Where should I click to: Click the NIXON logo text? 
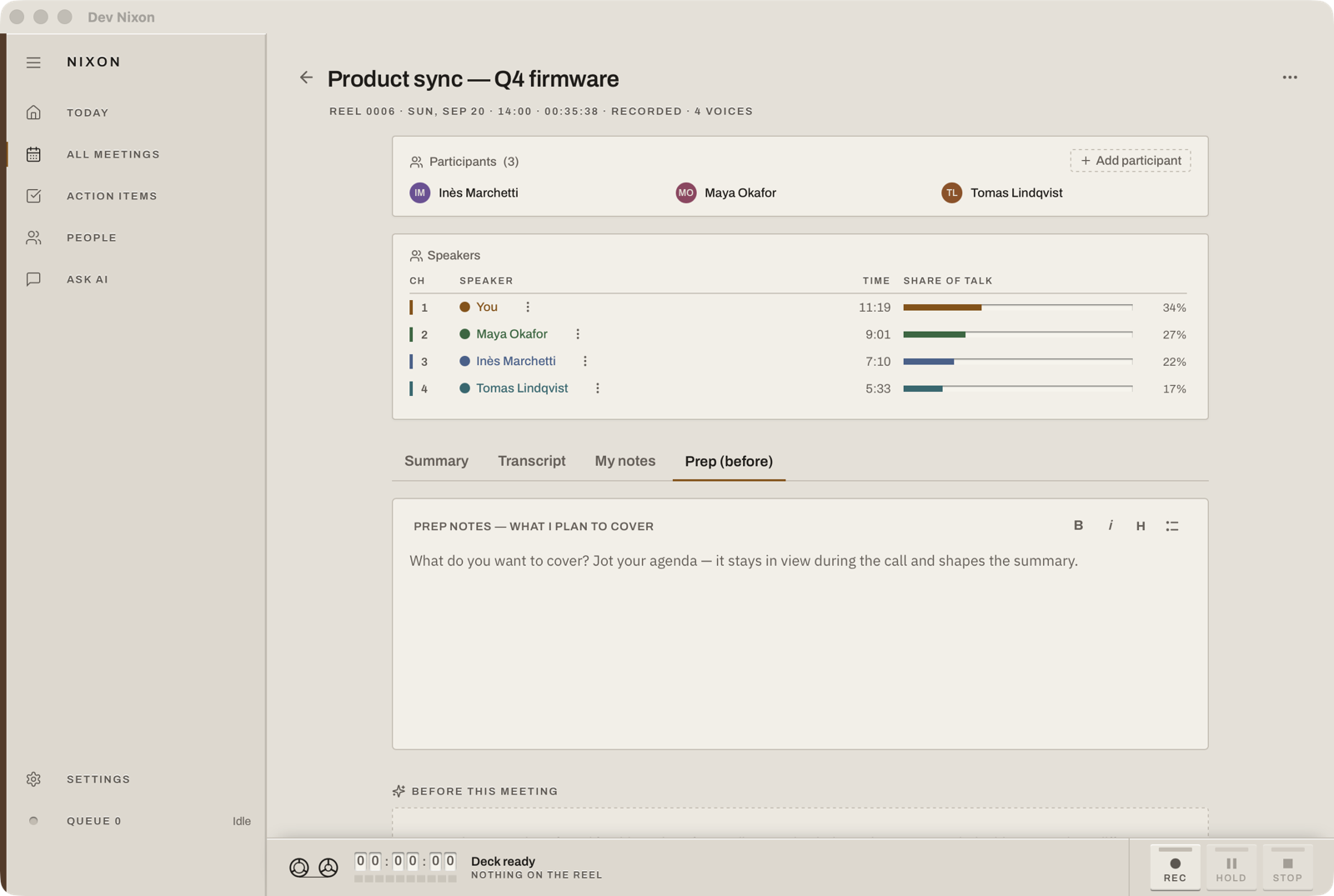(x=94, y=62)
